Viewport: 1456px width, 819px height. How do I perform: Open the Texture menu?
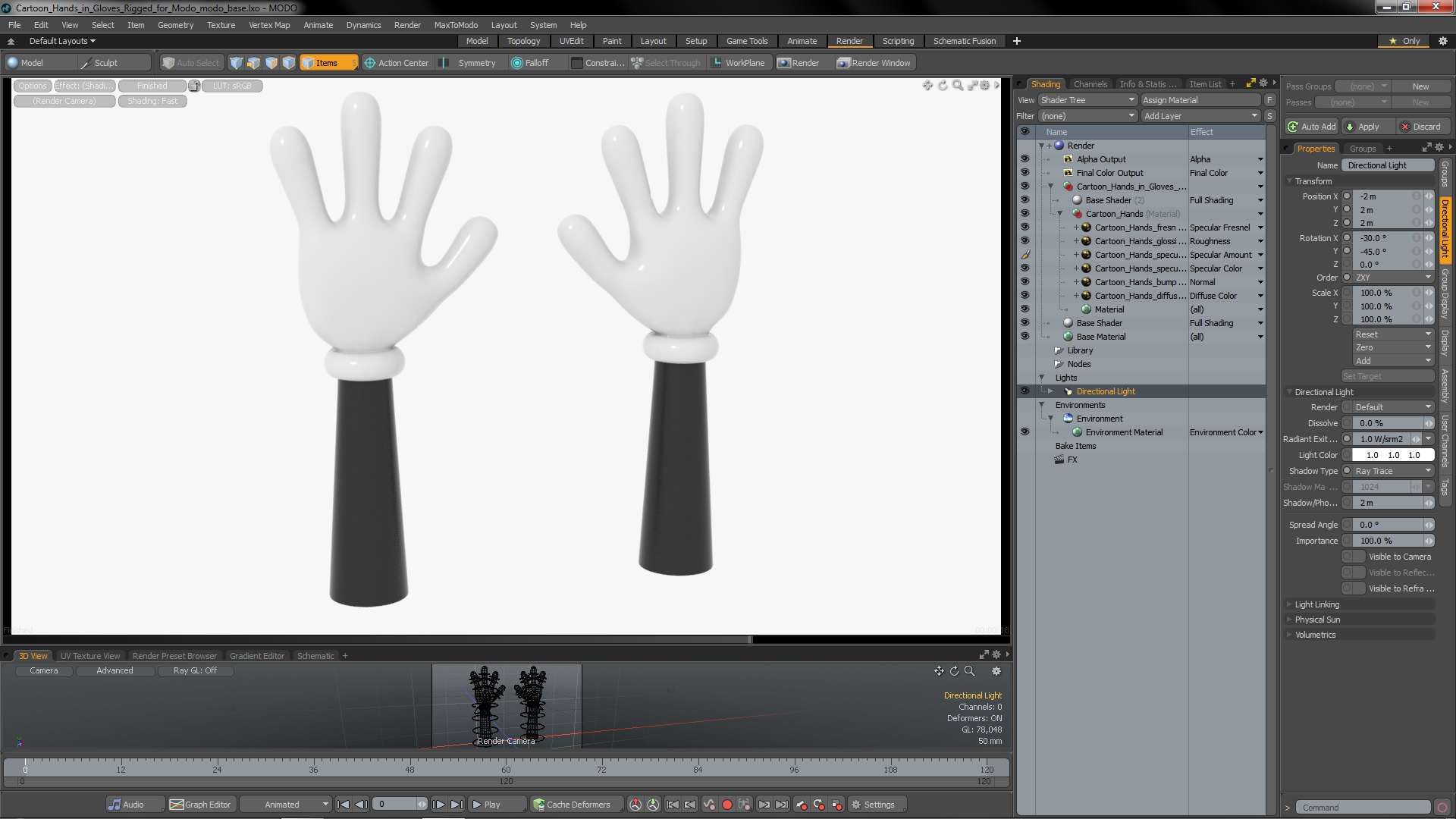[221, 25]
